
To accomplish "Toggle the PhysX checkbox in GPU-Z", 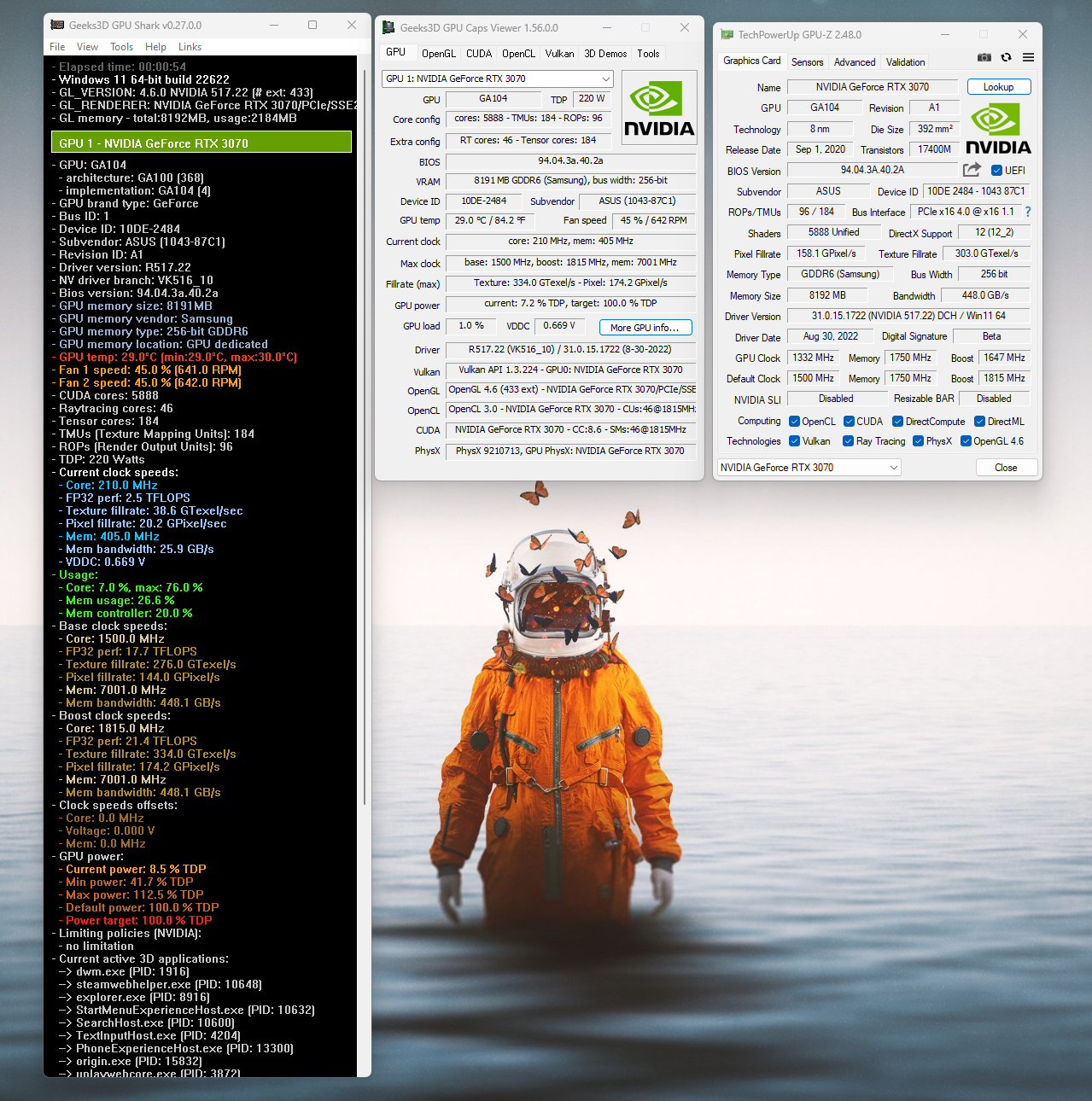I will point(918,440).
